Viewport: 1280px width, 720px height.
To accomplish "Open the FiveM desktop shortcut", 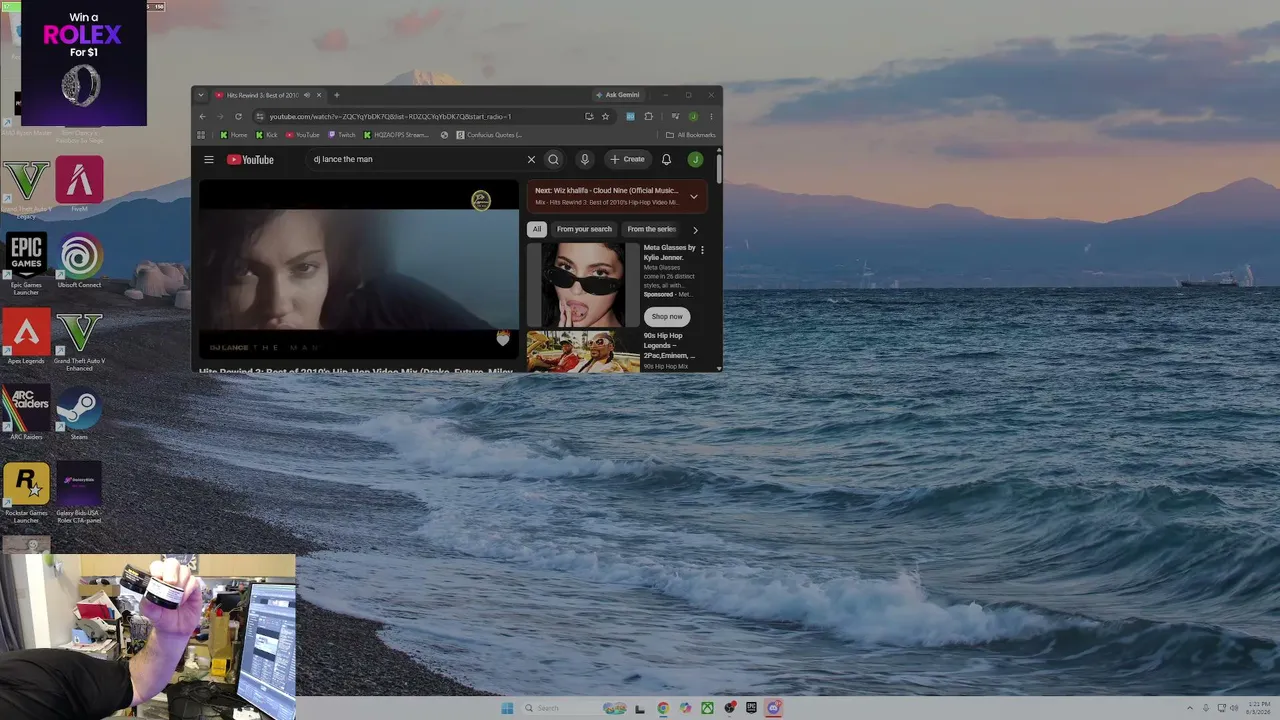I will click(79, 185).
